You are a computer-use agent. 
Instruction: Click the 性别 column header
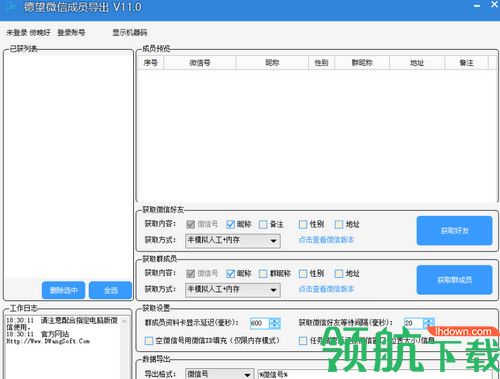coord(321,63)
